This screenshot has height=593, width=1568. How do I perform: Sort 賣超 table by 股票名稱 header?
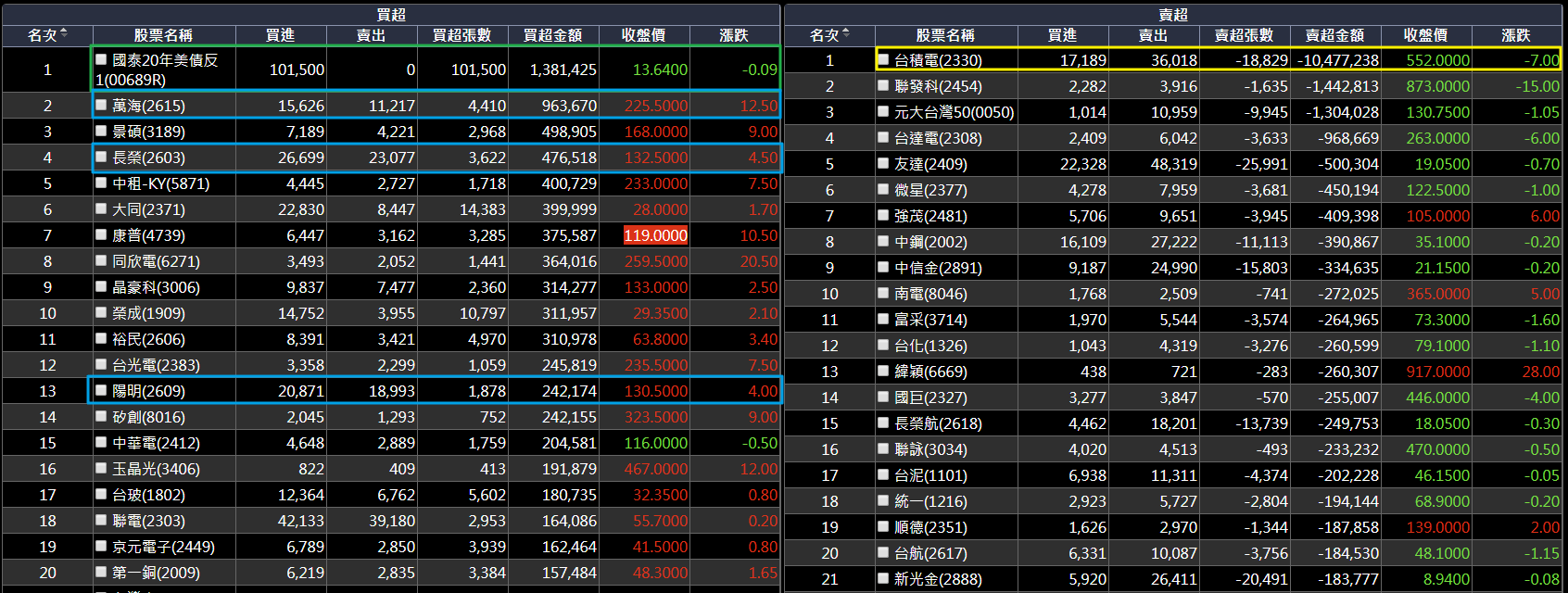(945, 35)
